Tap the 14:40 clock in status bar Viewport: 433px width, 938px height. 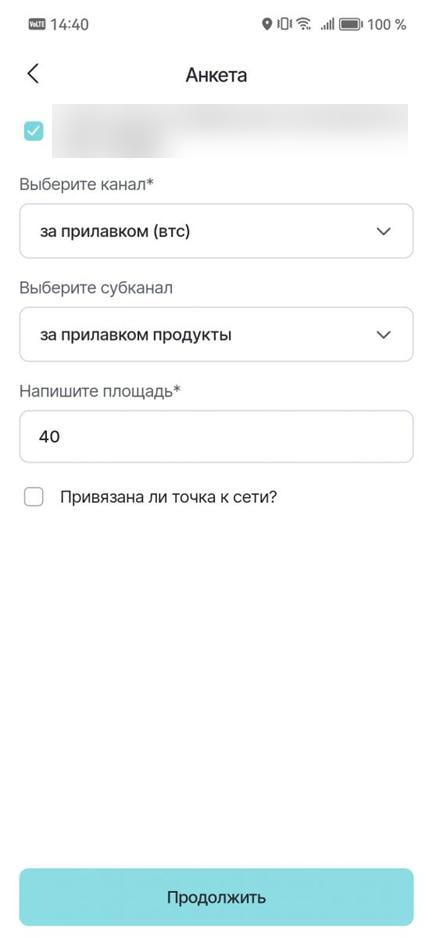click(69, 25)
